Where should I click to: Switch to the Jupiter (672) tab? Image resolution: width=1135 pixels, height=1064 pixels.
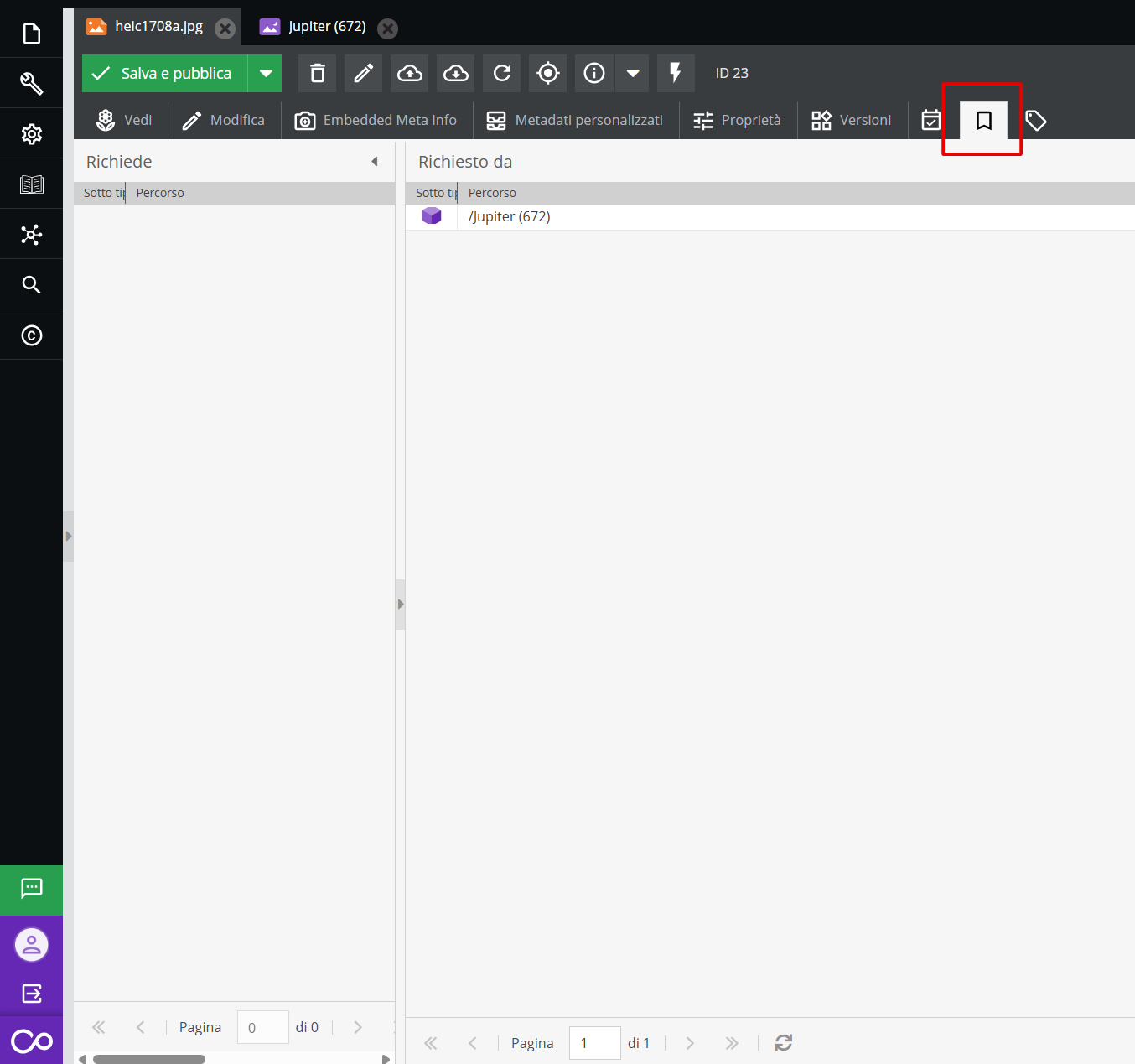(x=326, y=27)
